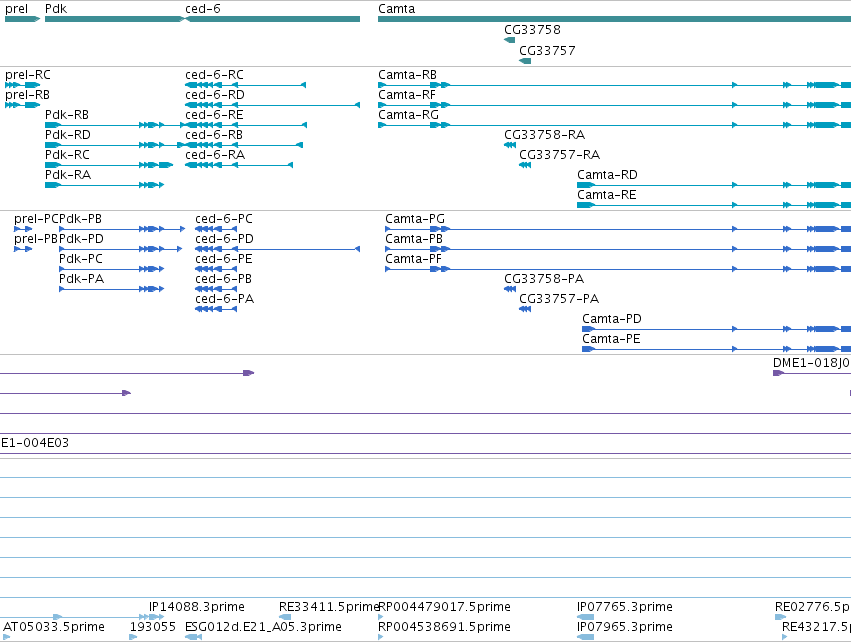Screen dimensions: 851x642
Task: Select the Pdk-PC protein label
Action: pyautogui.click(x=81, y=259)
